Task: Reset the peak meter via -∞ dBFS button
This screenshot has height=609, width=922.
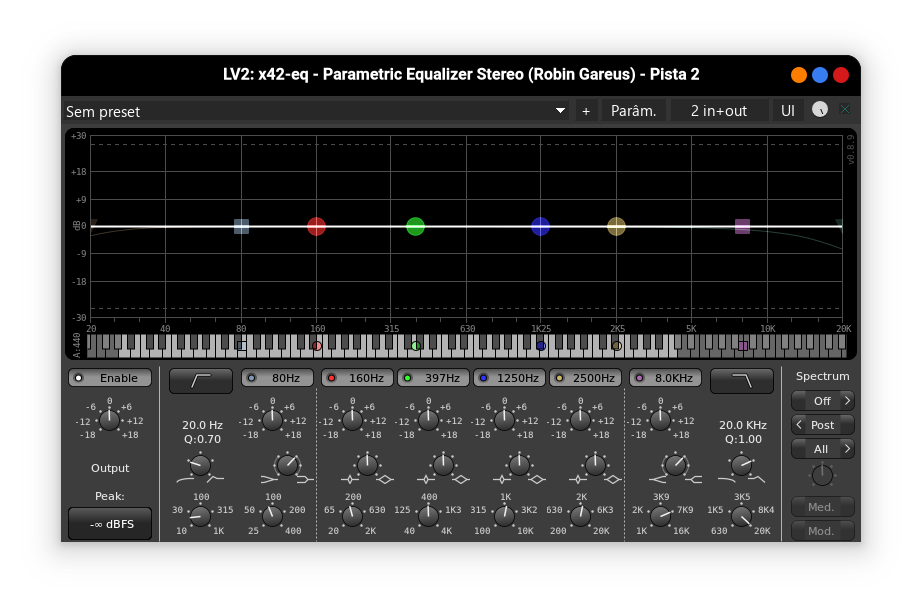Action: 109,523
